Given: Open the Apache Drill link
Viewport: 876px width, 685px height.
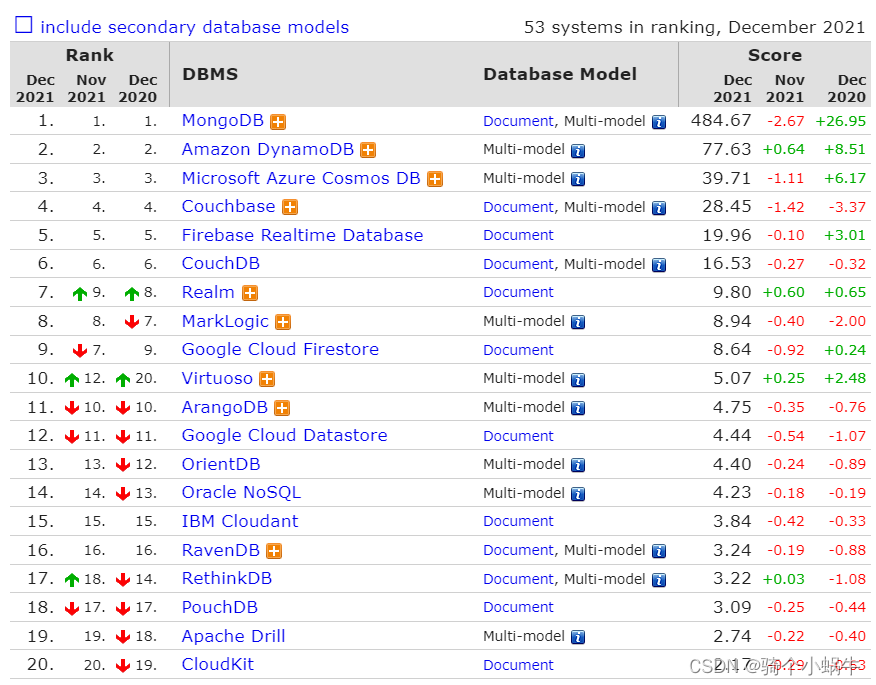Looking at the screenshot, I should pos(233,636).
